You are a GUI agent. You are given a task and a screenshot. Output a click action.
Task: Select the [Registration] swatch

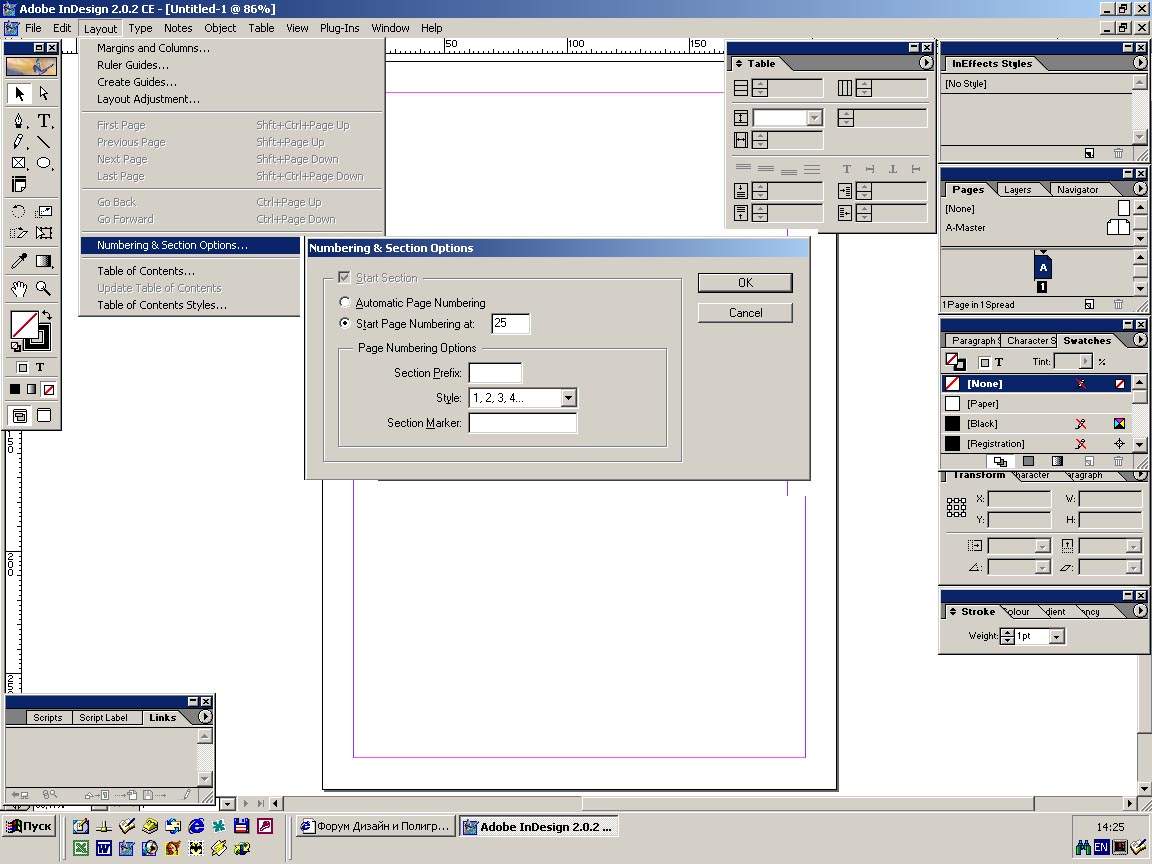click(x=1037, y=444)
